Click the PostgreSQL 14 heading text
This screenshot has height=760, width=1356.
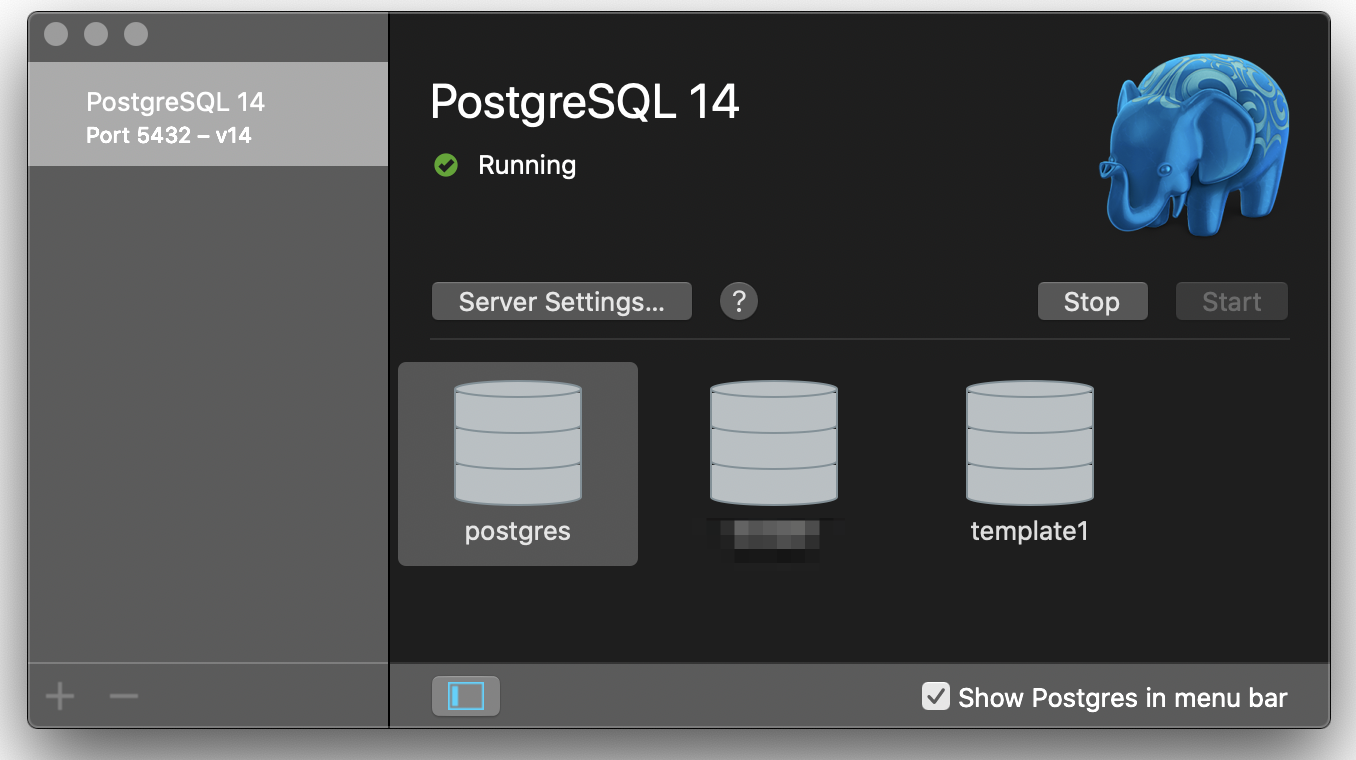click(x=585, y=102)
